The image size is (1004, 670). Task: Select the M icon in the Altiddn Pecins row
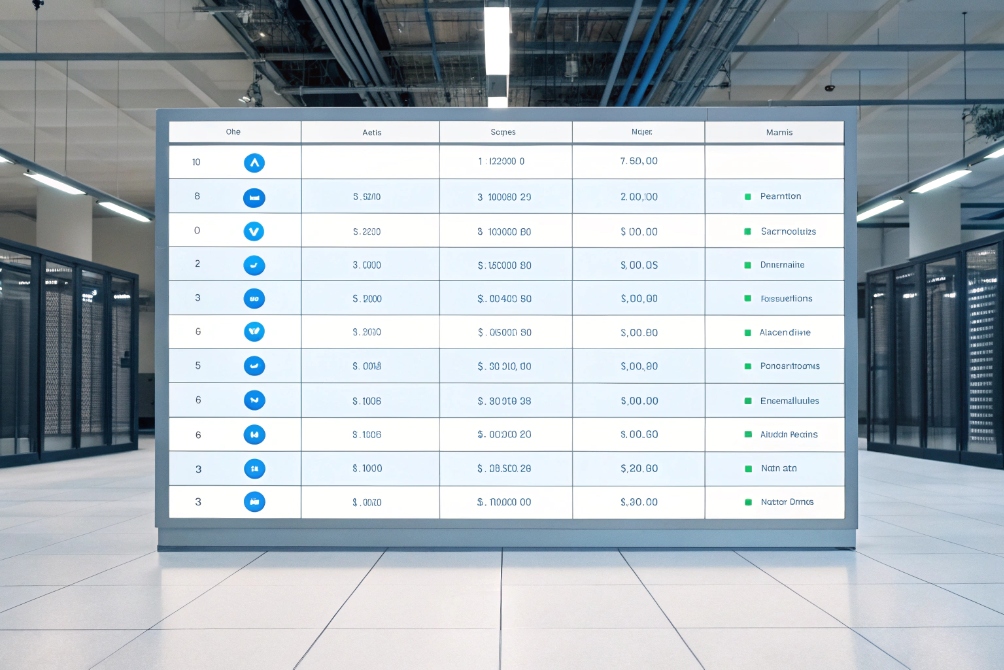click(253, 433)
